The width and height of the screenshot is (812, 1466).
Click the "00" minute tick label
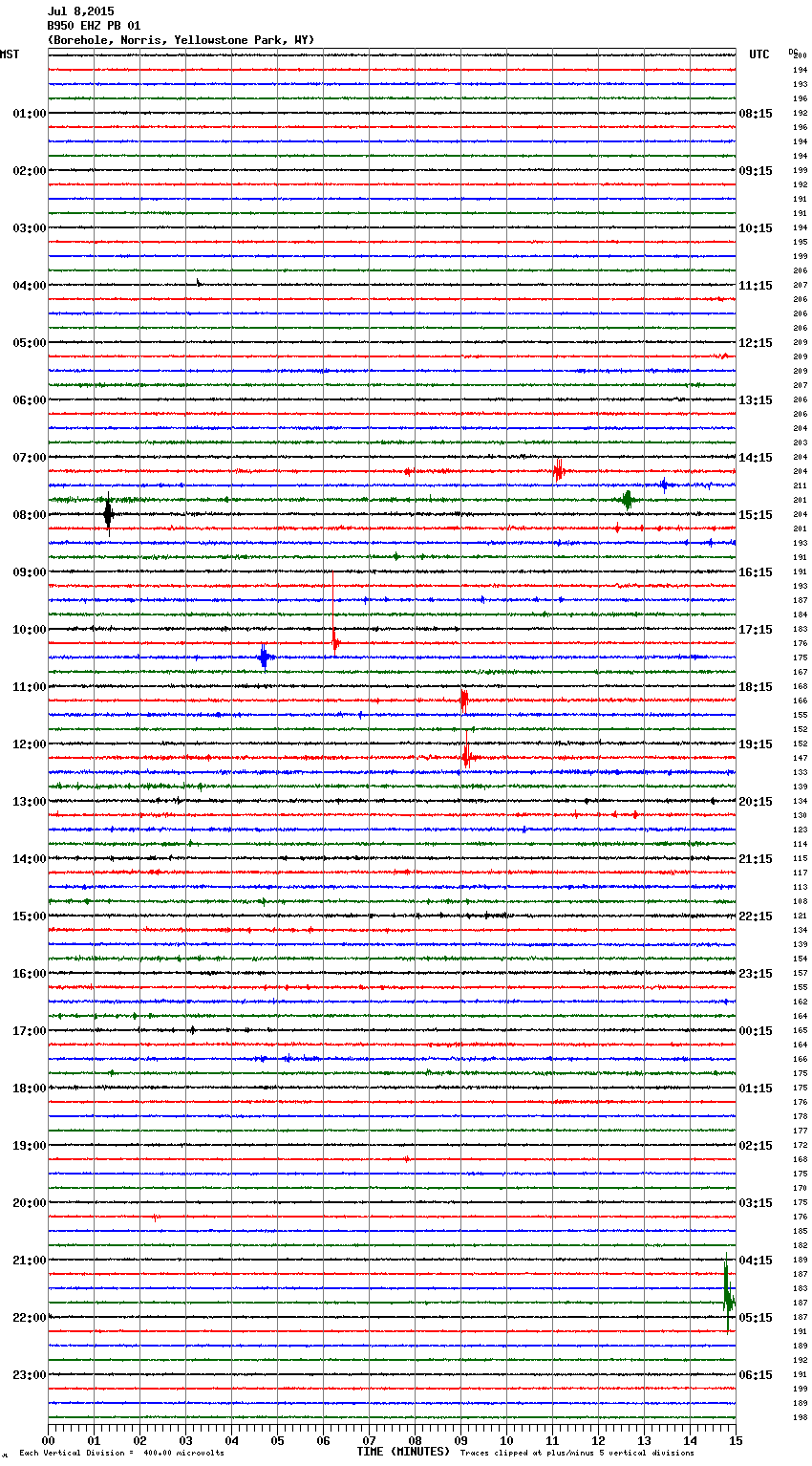[49, 1440]
